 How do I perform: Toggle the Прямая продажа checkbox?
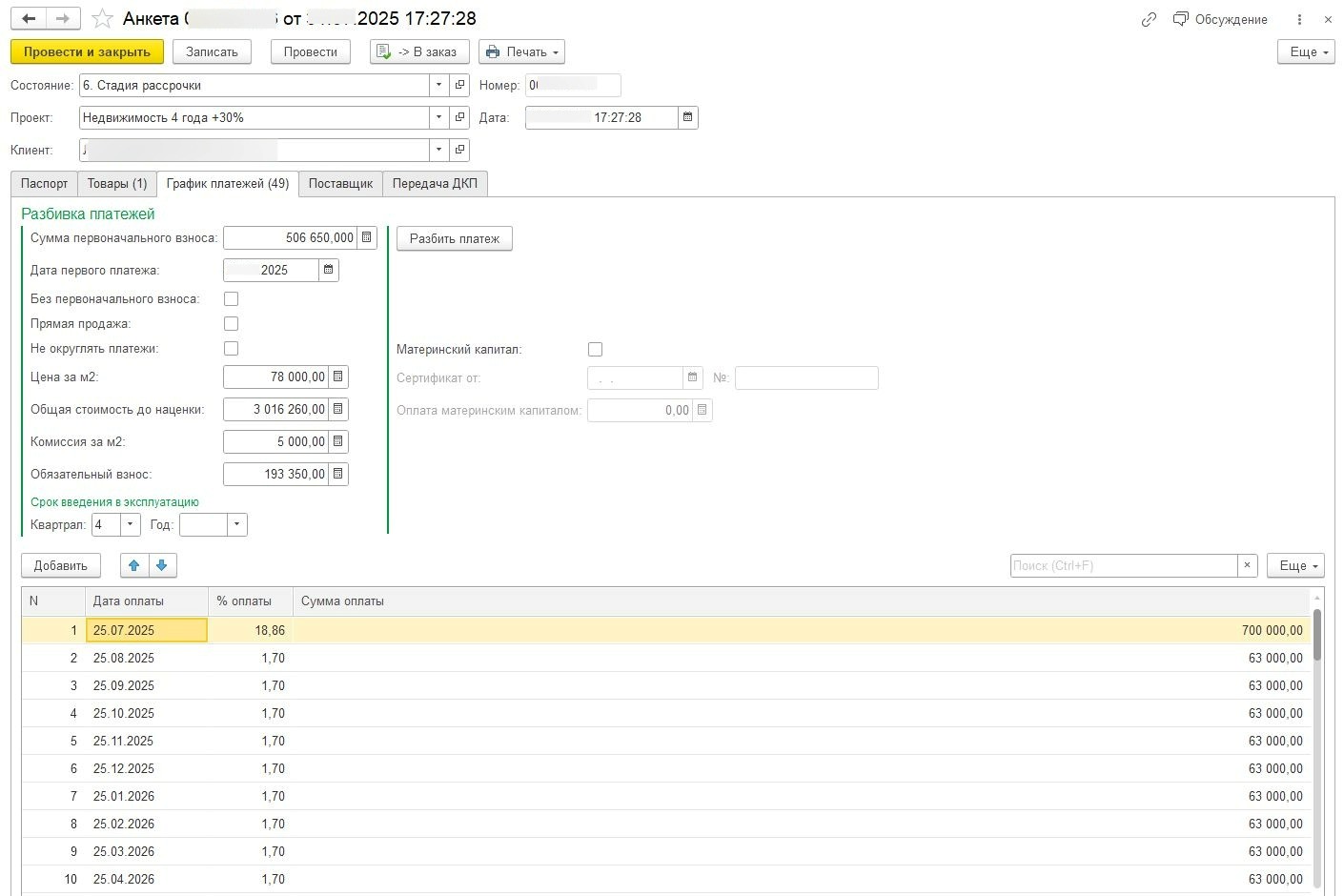click(231, 323)
